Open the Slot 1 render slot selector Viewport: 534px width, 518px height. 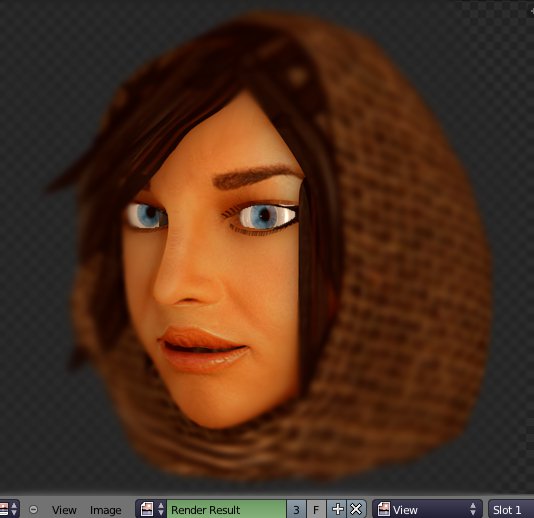coord(511,509)
